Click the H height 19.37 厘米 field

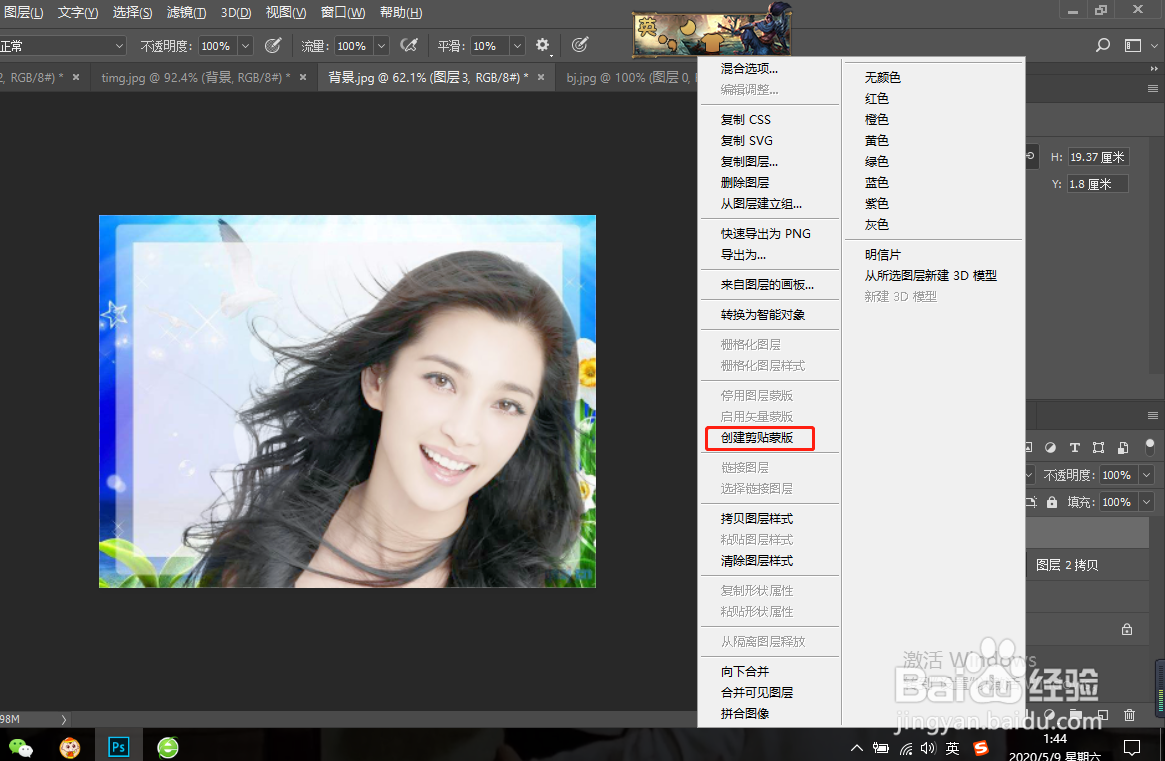pos(1098,157)
